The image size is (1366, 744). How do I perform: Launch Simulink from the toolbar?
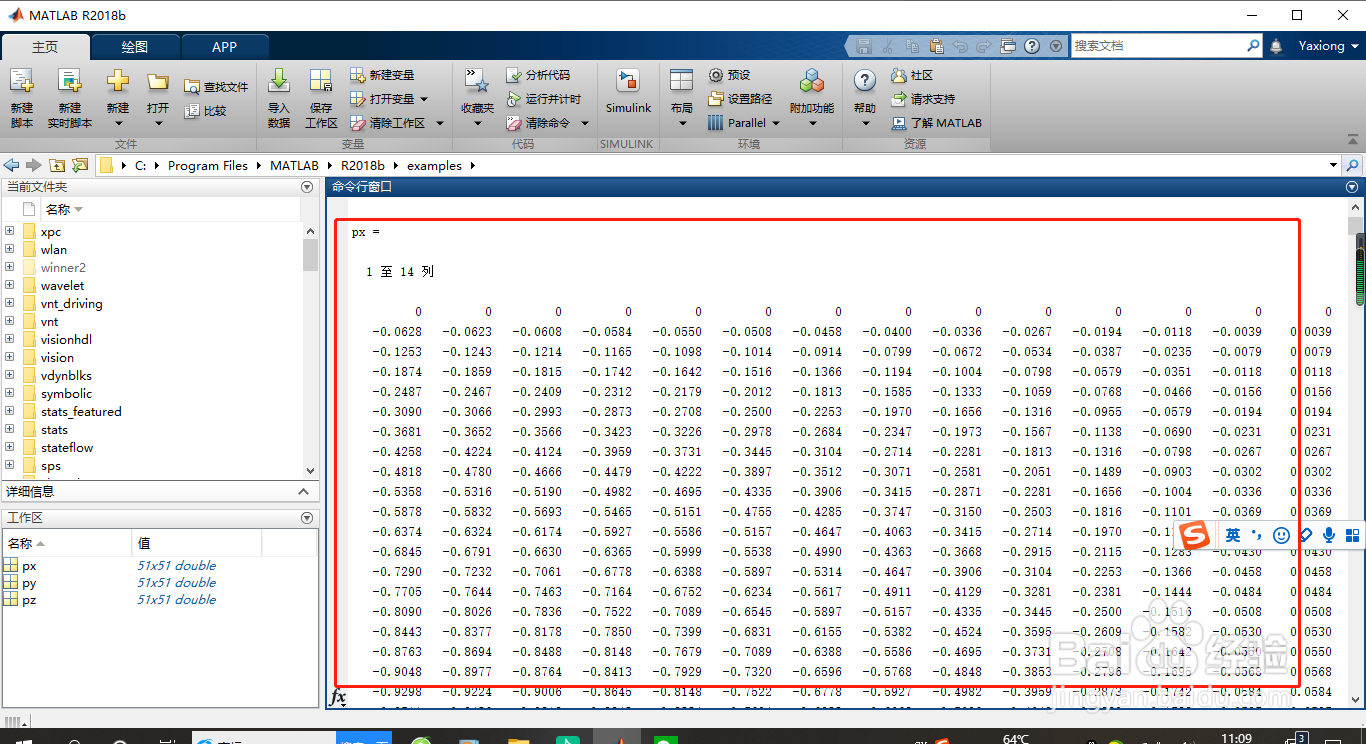point(628,92)
